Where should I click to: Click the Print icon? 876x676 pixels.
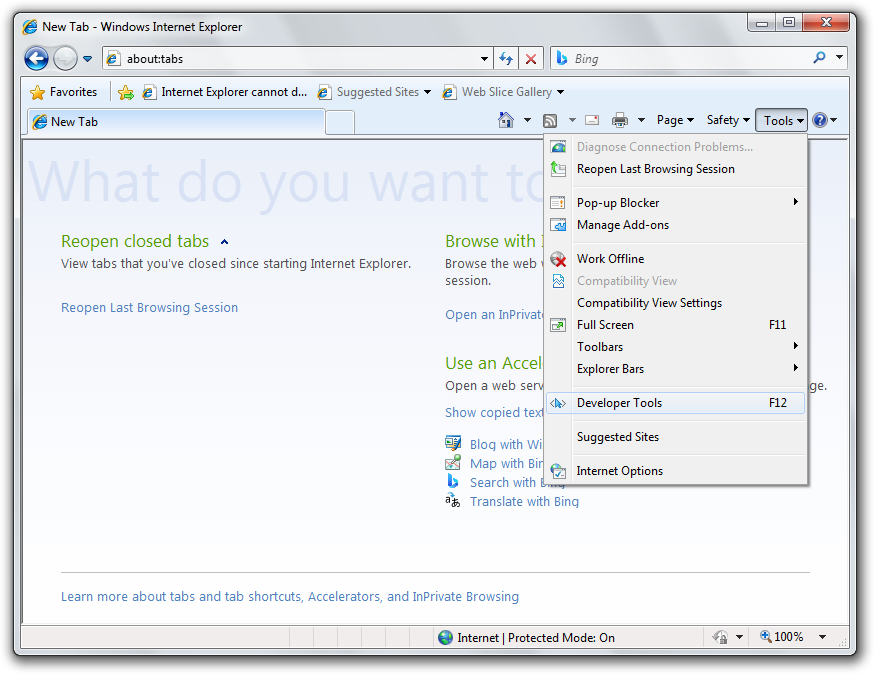[x=620, y=120]
